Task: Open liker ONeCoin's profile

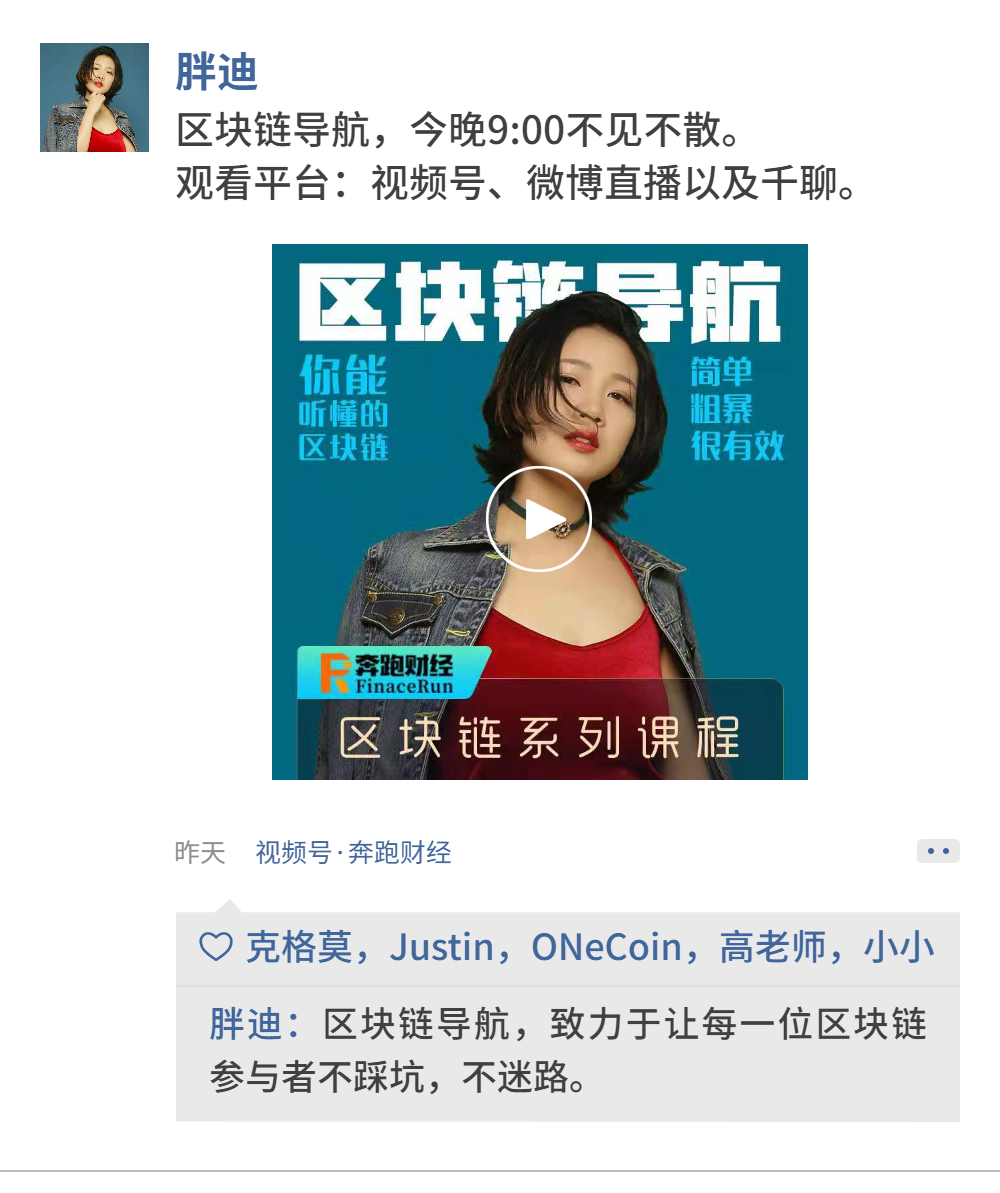Action: click(606, 947)
